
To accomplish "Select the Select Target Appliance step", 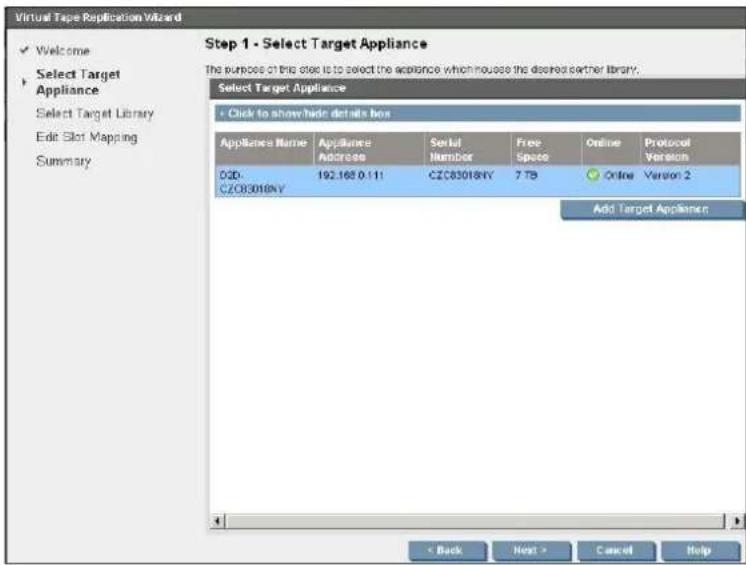I will 78,82.
